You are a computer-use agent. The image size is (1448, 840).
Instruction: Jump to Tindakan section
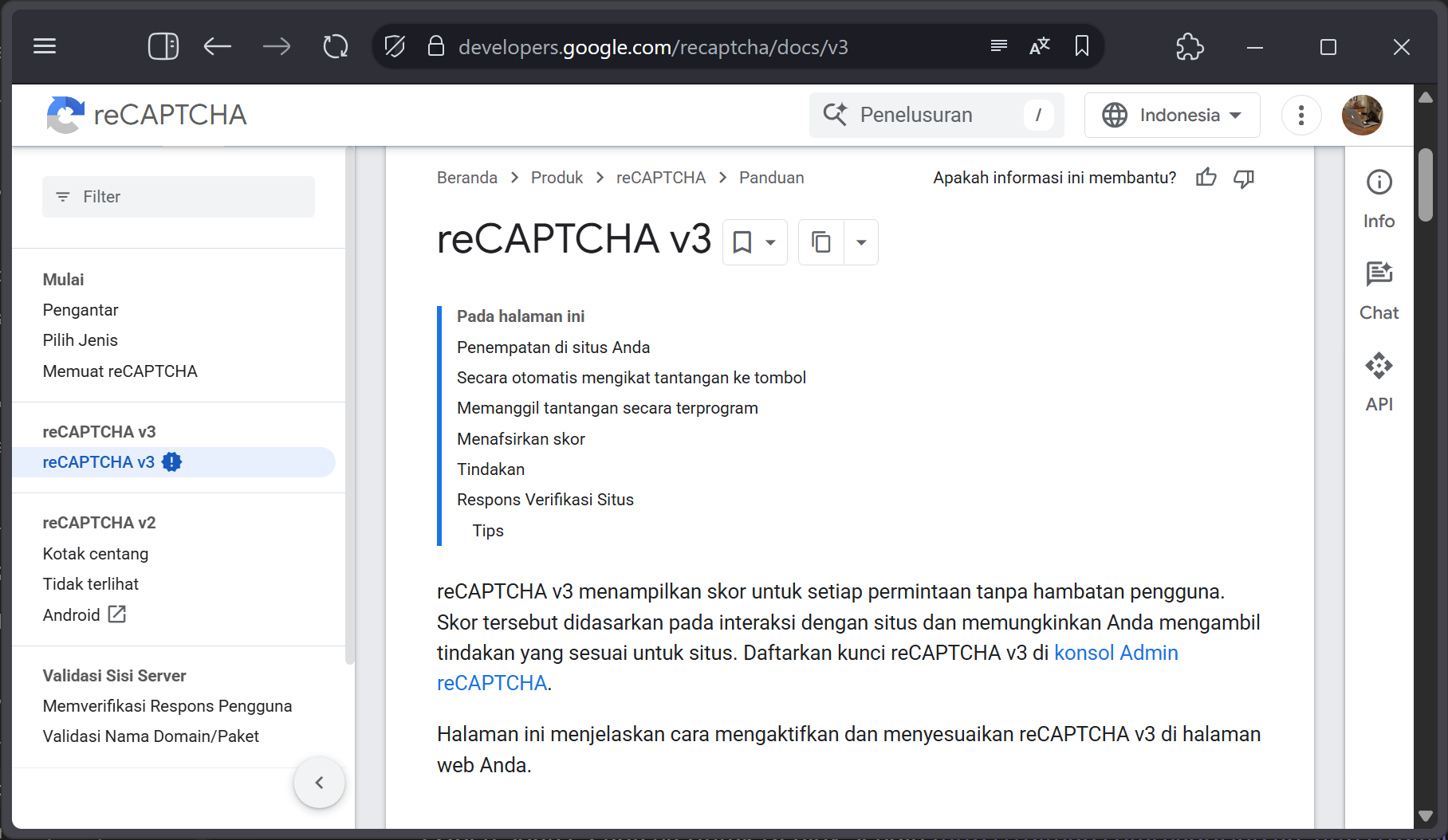coord(490,469)
